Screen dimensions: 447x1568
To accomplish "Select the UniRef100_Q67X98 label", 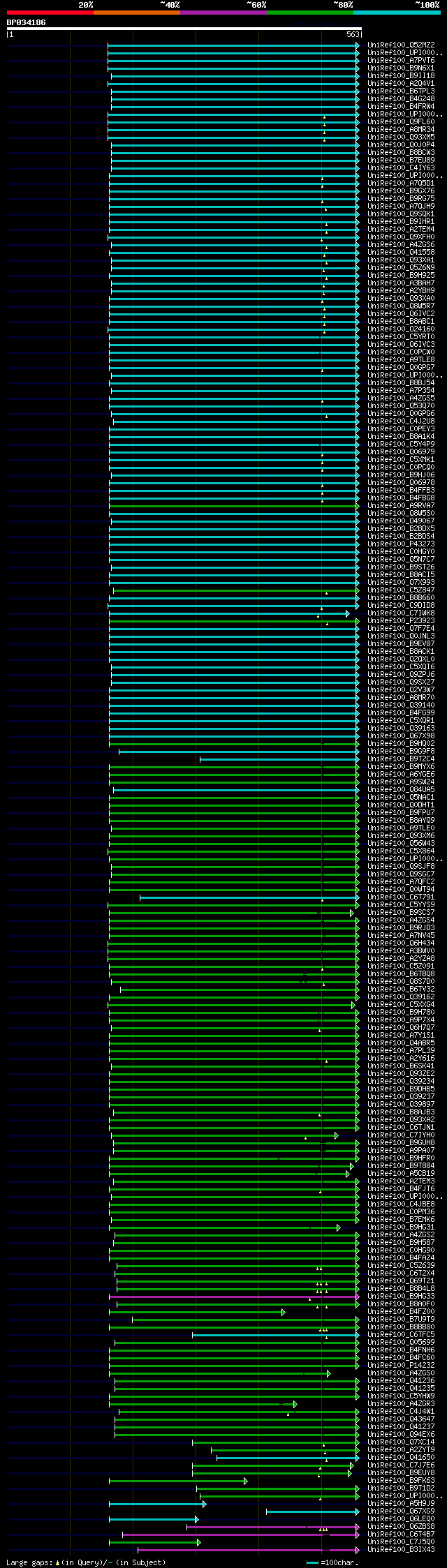I will 401,736.
